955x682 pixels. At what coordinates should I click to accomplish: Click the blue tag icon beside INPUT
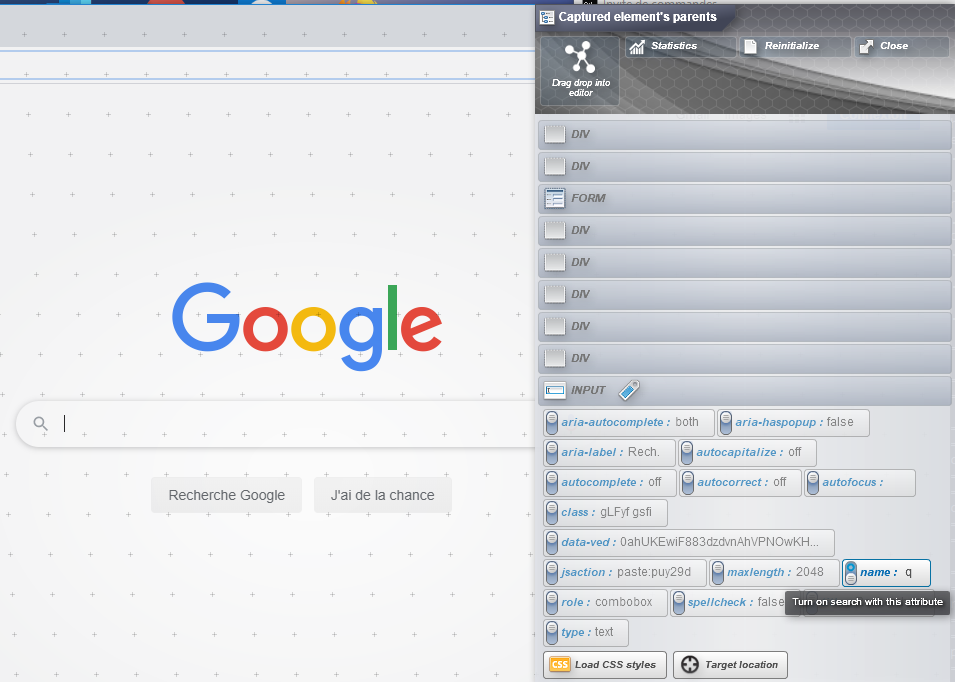(x=629, y=390)
